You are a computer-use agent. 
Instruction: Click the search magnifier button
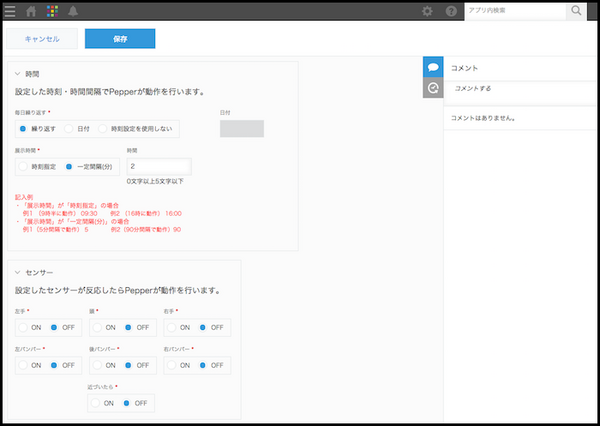tap(577, 11)
